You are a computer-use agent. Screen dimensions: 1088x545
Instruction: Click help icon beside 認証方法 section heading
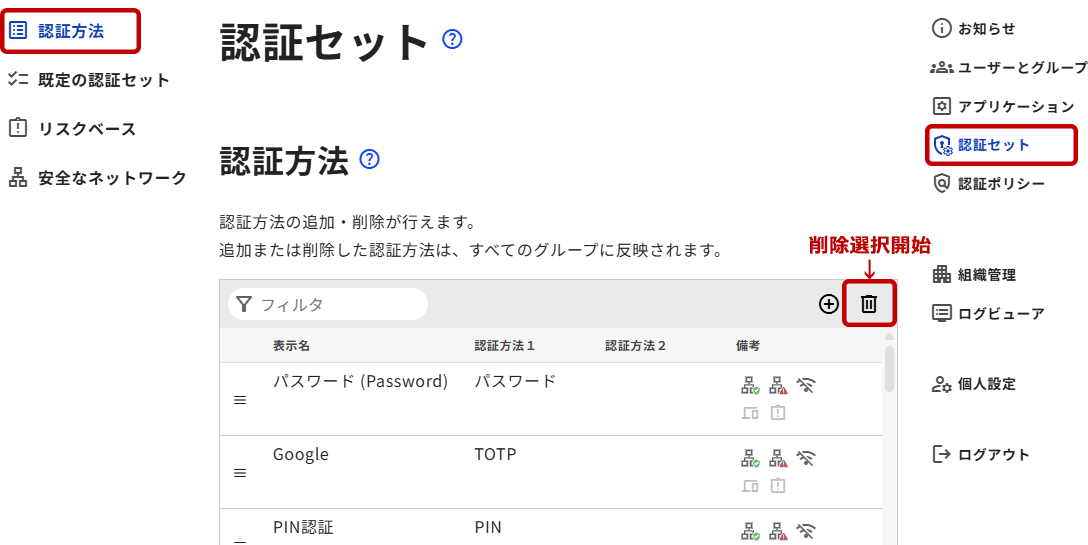[x=369, y=159]
